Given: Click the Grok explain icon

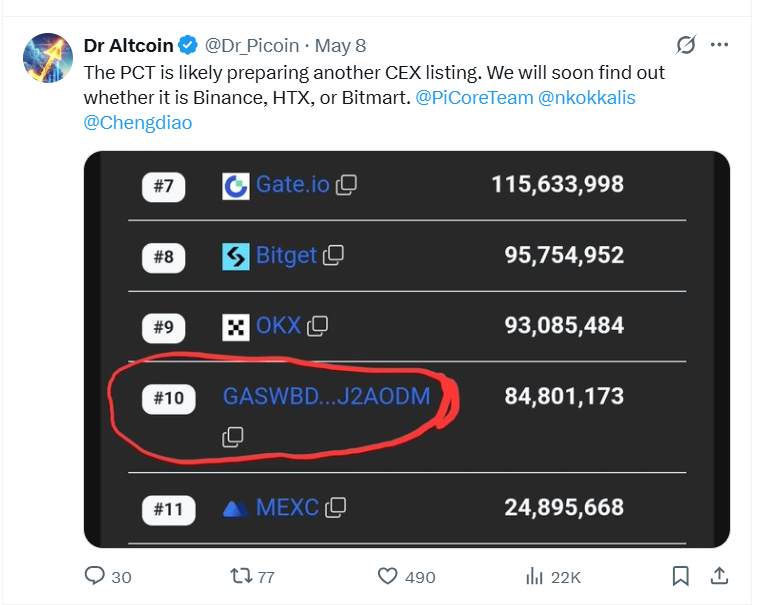Looking at the screenshot, I should (x=686, y=45).
